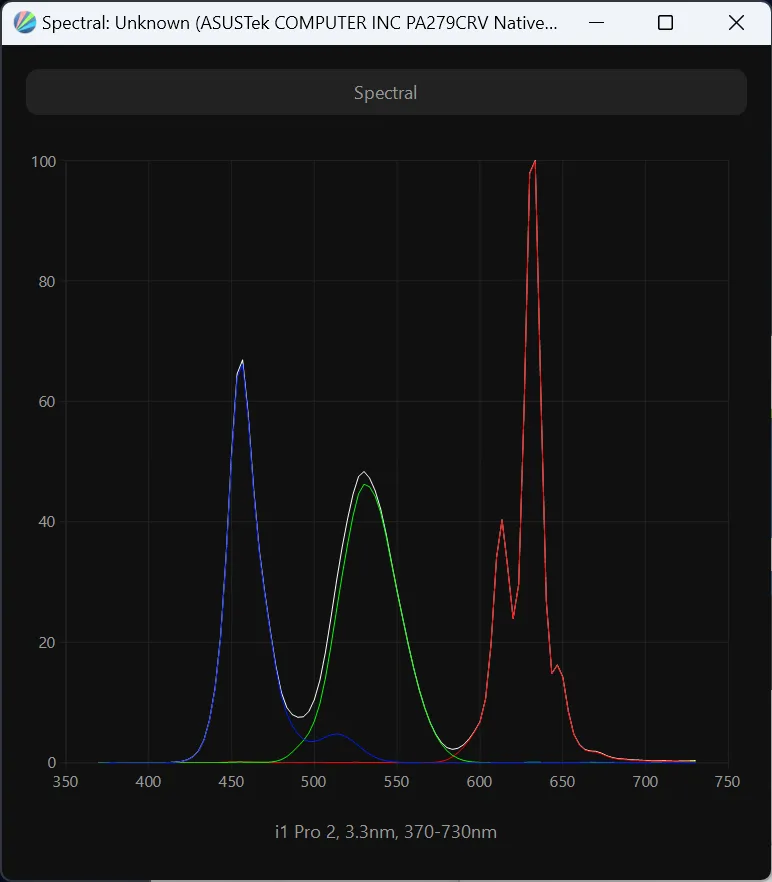Maximize the Spectral window
772x882 pixels.
[x=665, y=22]
